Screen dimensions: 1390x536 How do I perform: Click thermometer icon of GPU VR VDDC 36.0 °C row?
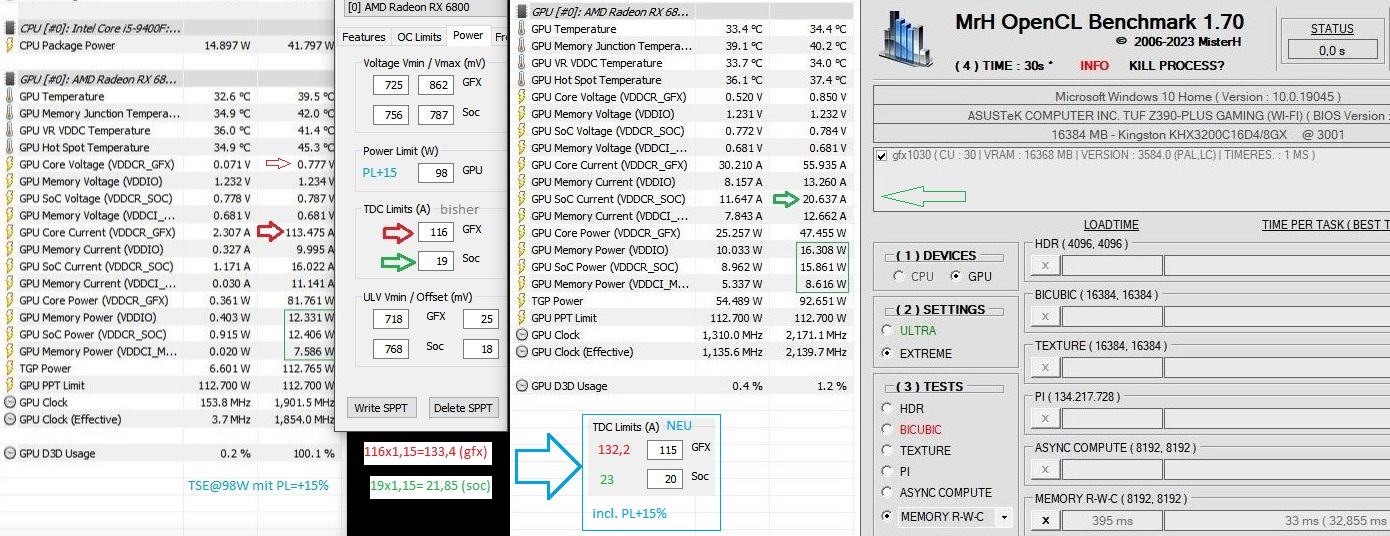coord(10,131)
